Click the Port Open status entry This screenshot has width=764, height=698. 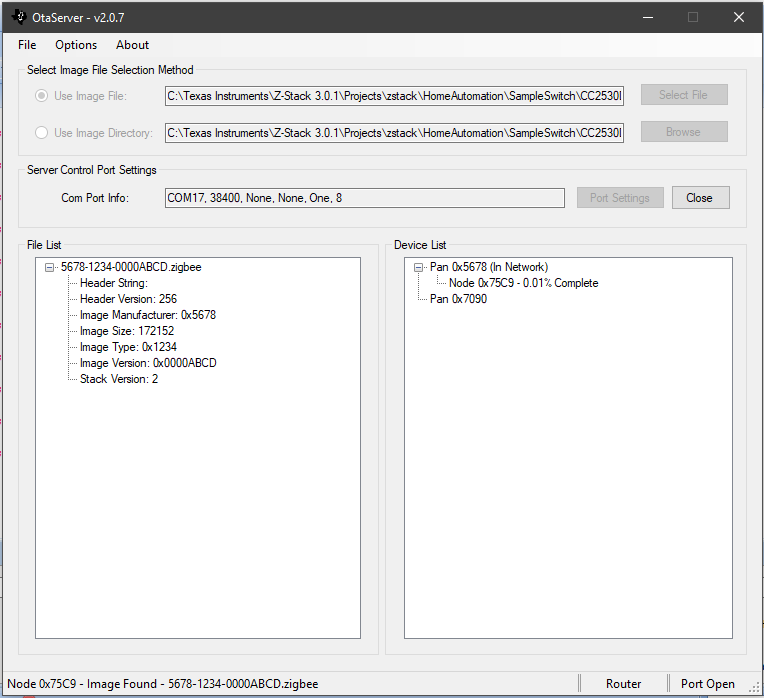[x=707, y=684]
